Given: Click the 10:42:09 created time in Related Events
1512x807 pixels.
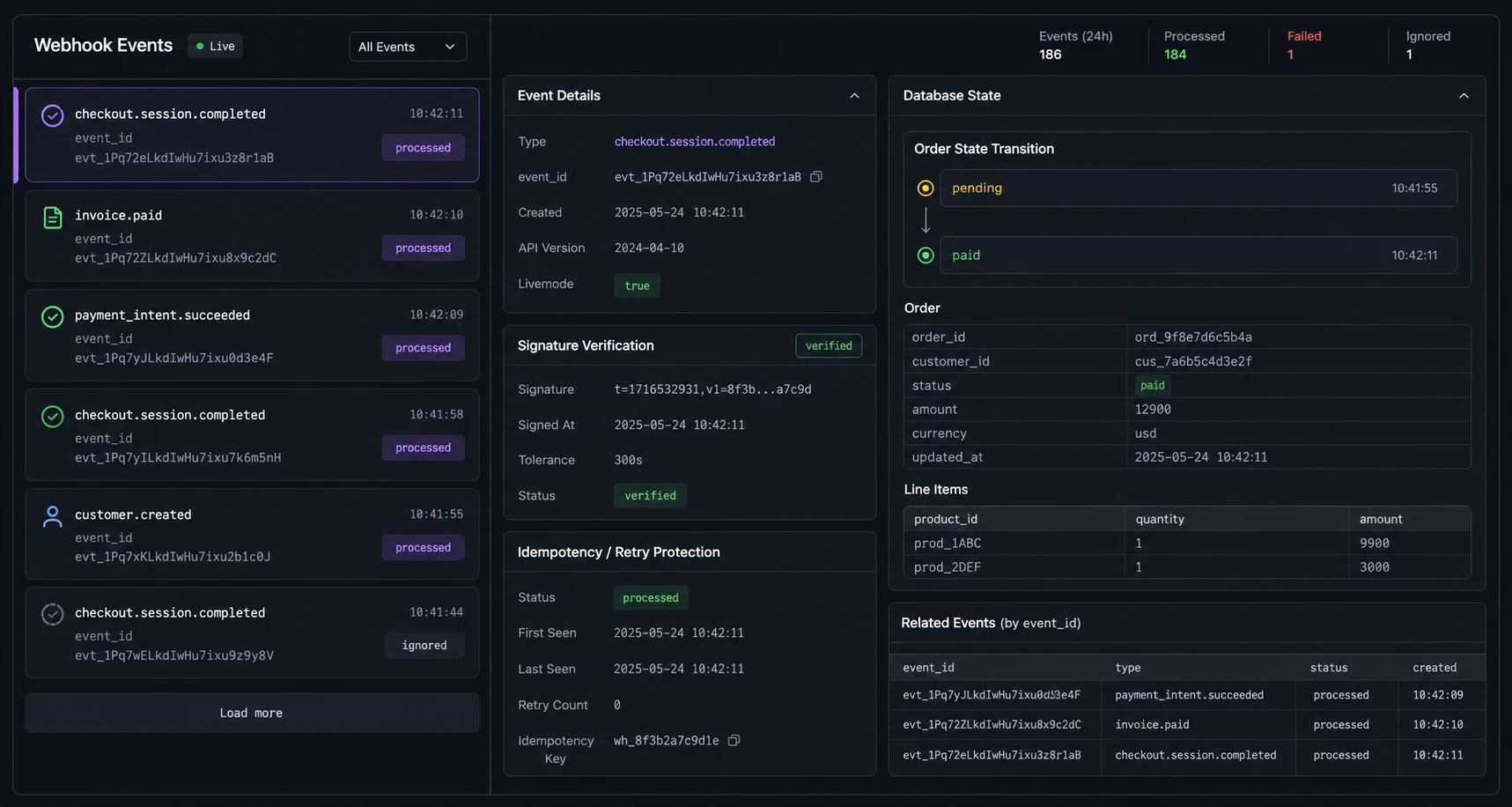Looking at the screenshot, I should [x=1437, y=695].
